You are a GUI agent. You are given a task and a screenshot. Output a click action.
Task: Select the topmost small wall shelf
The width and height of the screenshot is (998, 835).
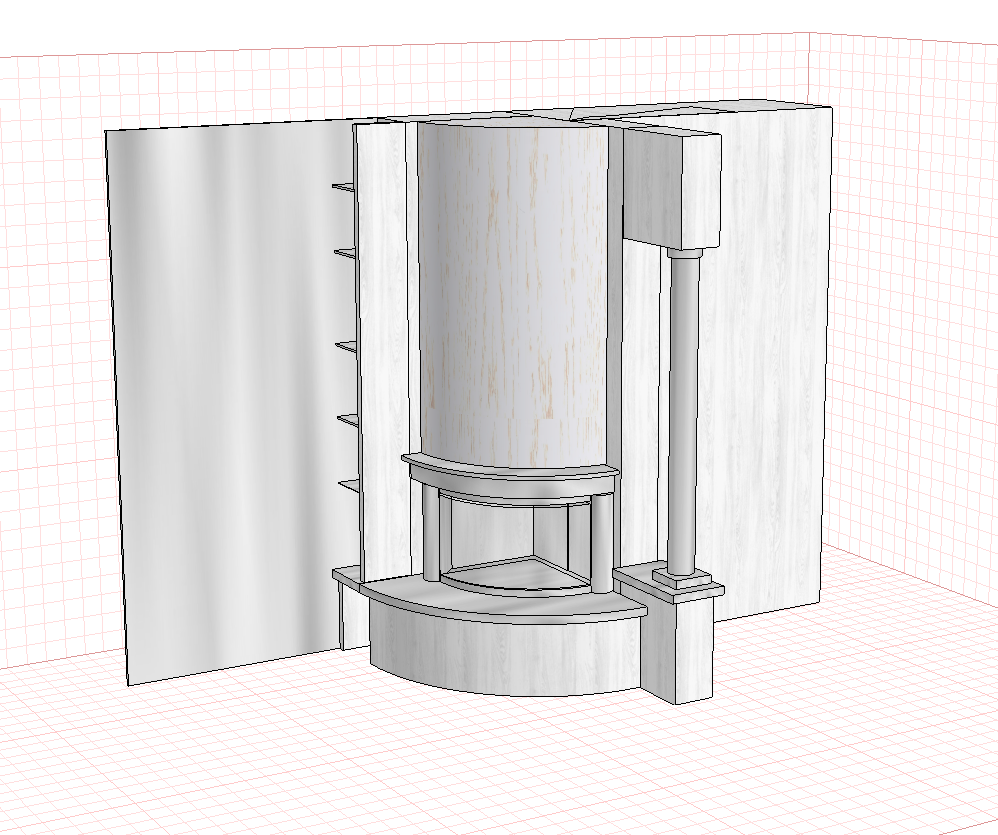pos(344,186)
